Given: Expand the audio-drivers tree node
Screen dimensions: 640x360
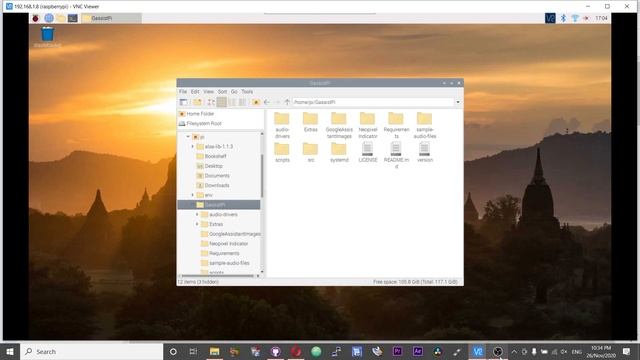Looking at the screenshot, I should pyautogui.click(x=197, y=215).
